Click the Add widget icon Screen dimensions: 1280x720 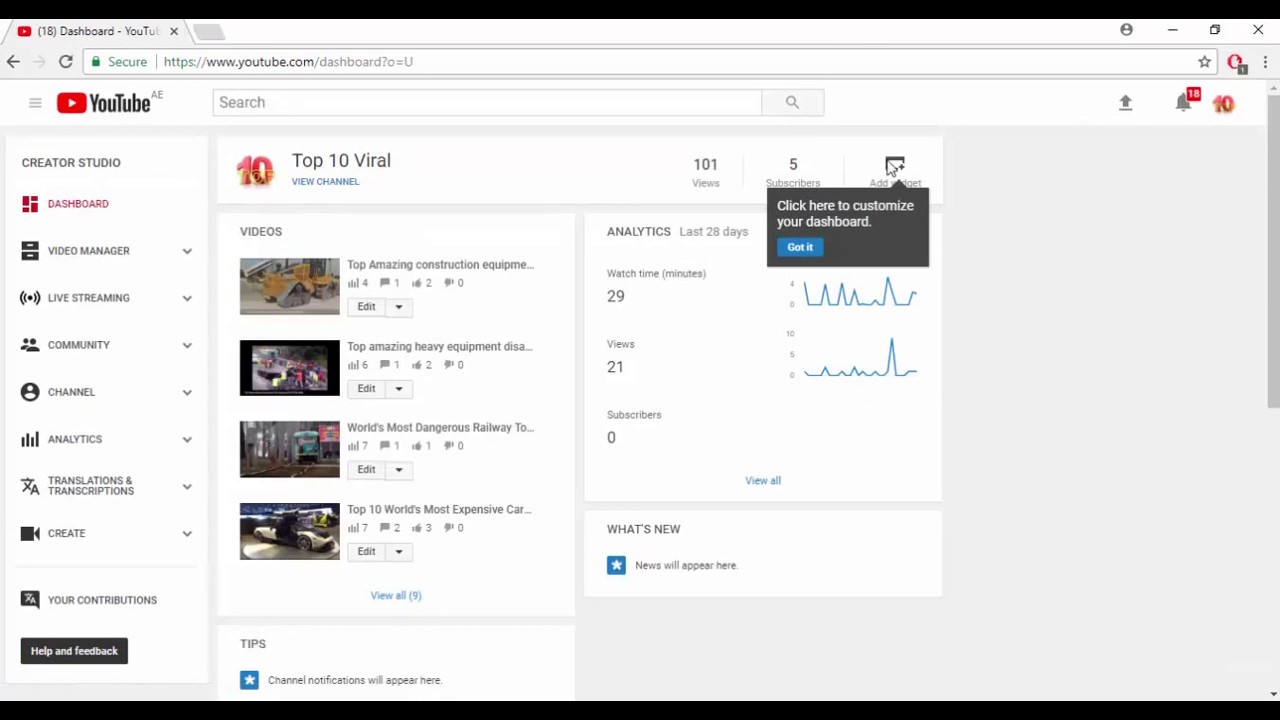pos(894,166)
